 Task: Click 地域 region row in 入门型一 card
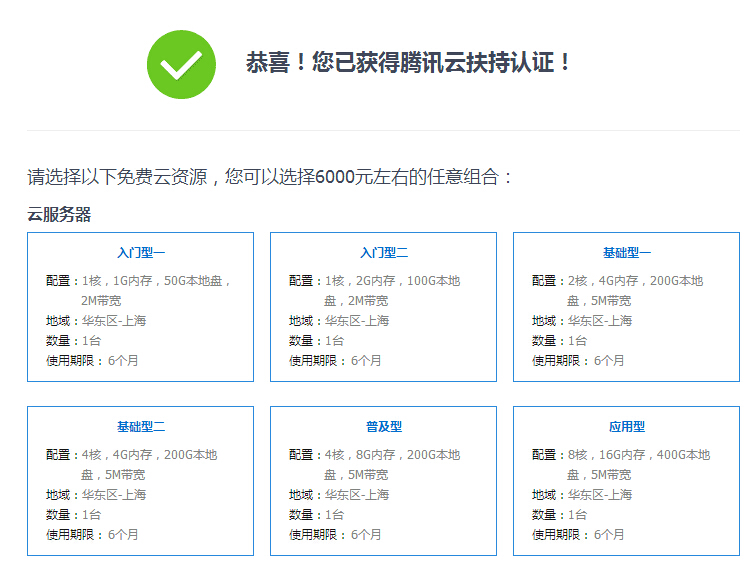pos(96,321)
